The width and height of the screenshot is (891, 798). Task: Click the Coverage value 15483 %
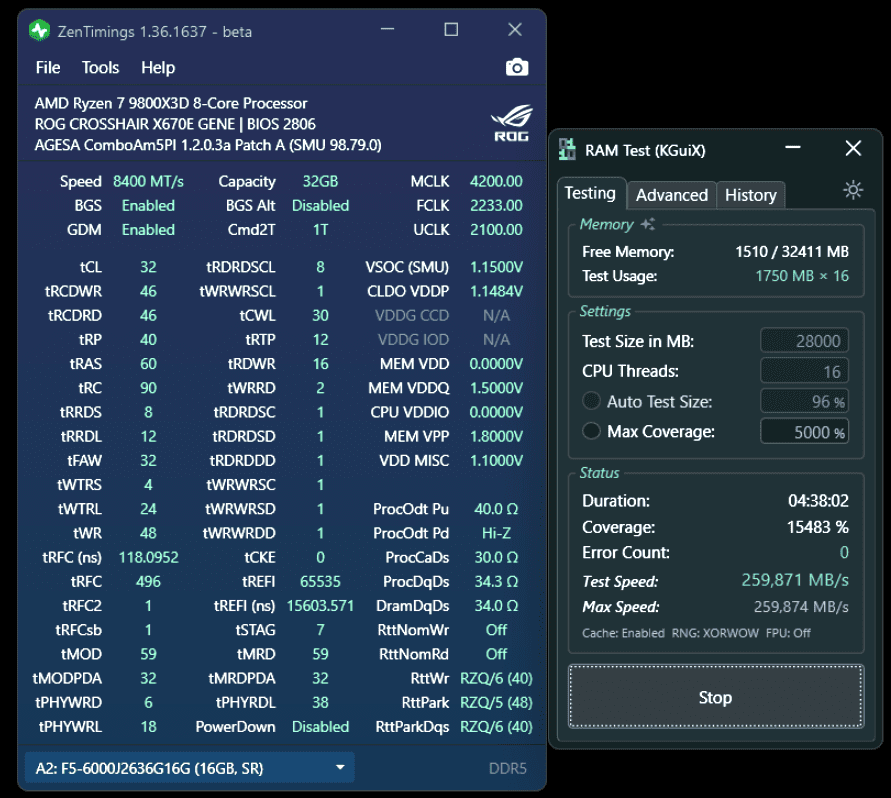[x=818, y=527]
